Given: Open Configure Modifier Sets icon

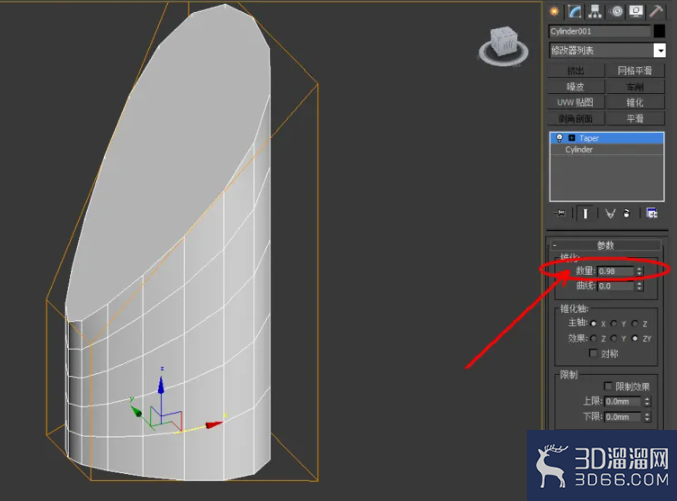Looking at the screenshot, I should pos(652,213).
